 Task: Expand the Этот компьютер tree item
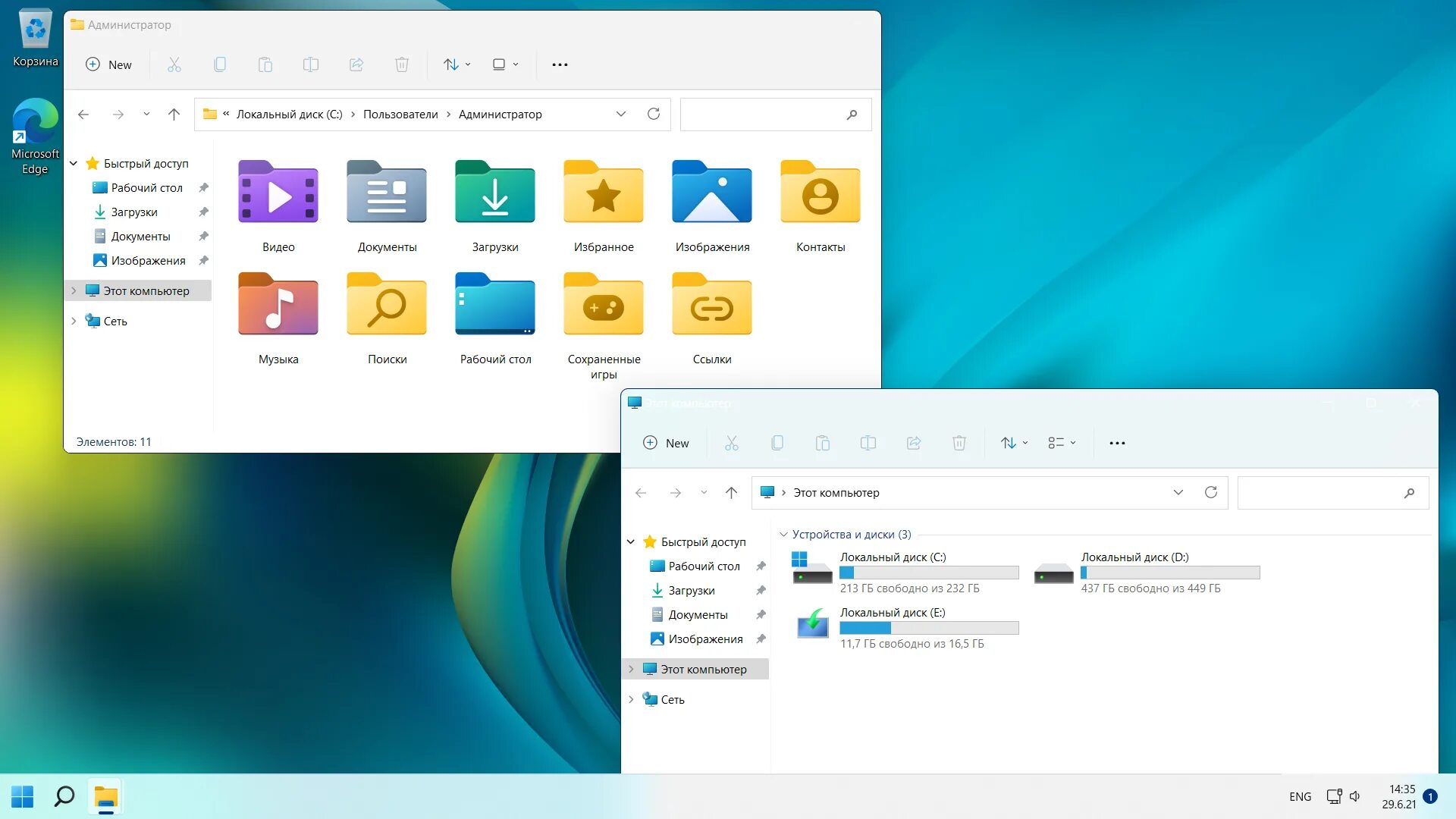click(x=631, y=668)
